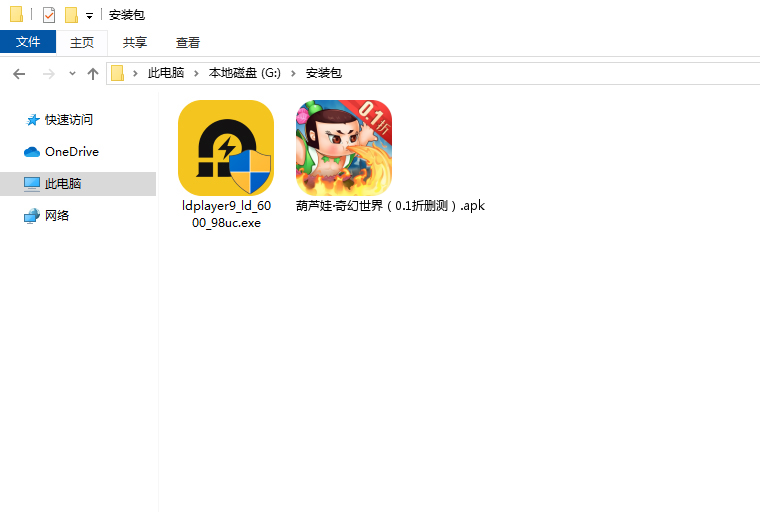
Task: Select the 葫芦娃·奇幻世界 apk file icon
Action: pyautogui.click(x=343, y=148)
